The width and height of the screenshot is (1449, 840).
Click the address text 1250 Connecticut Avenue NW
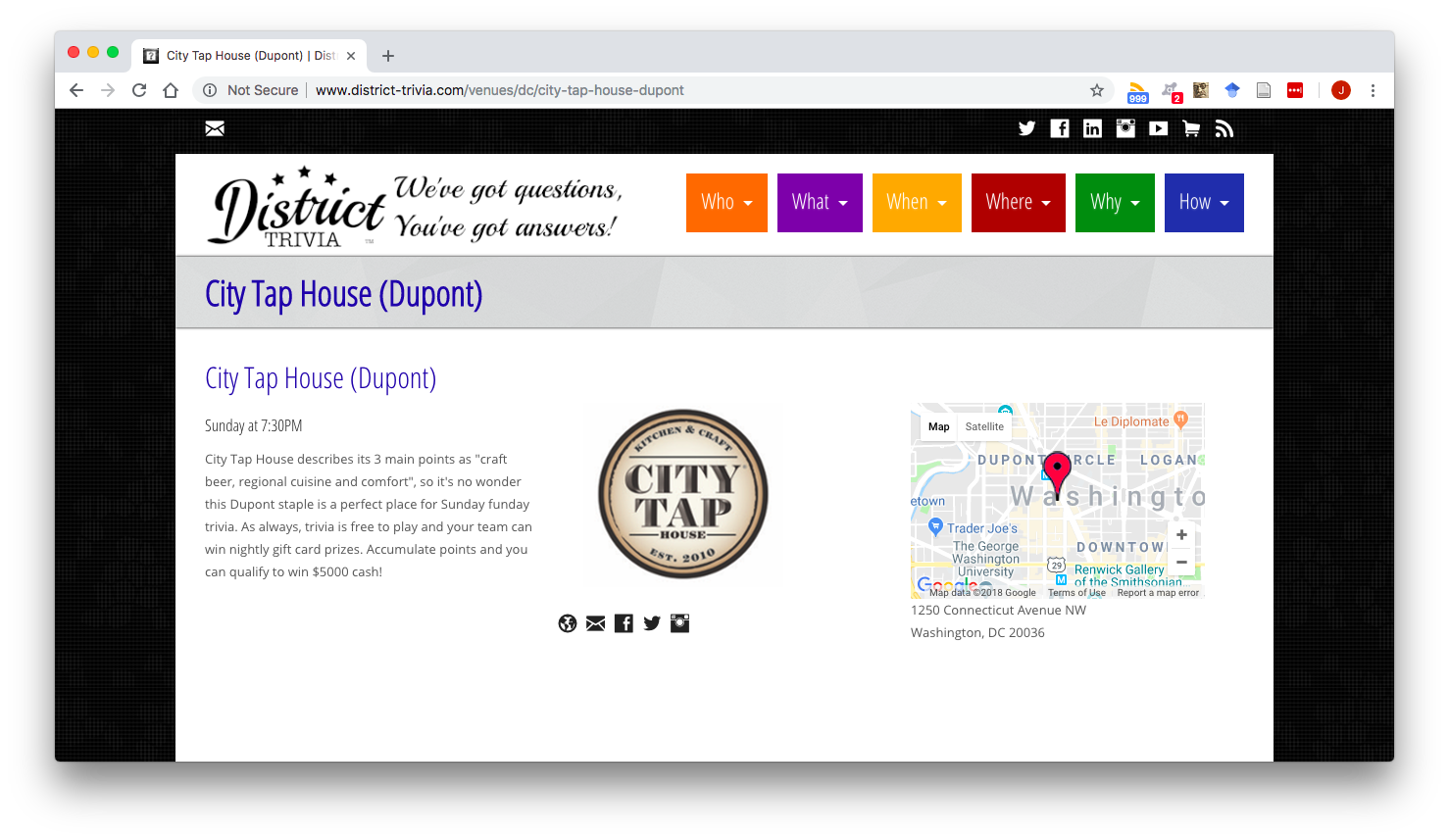point(998,610)
